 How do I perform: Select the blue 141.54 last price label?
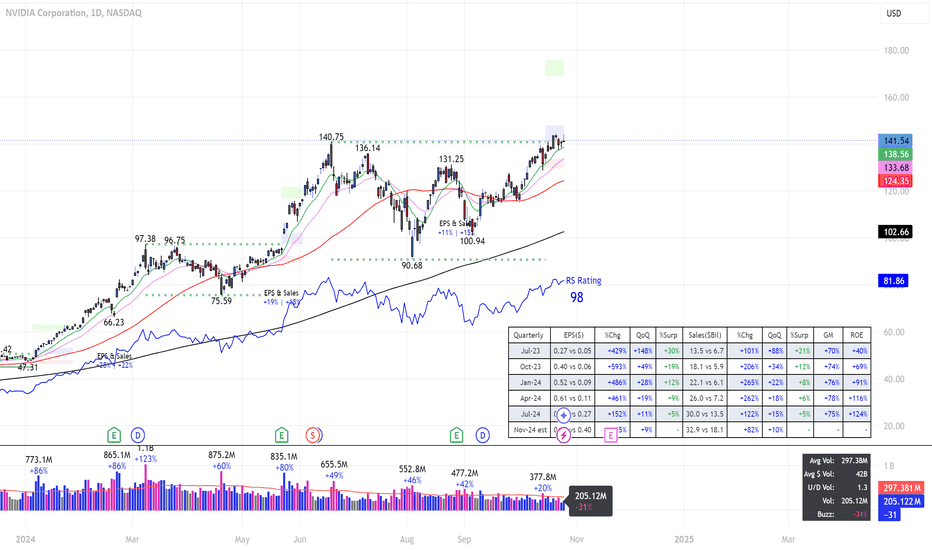pyautogui.click(x=896, y=141)
